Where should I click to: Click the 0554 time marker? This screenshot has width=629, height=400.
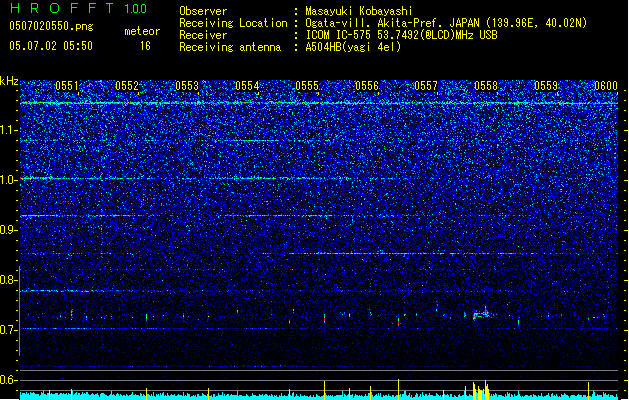[247, 86]
